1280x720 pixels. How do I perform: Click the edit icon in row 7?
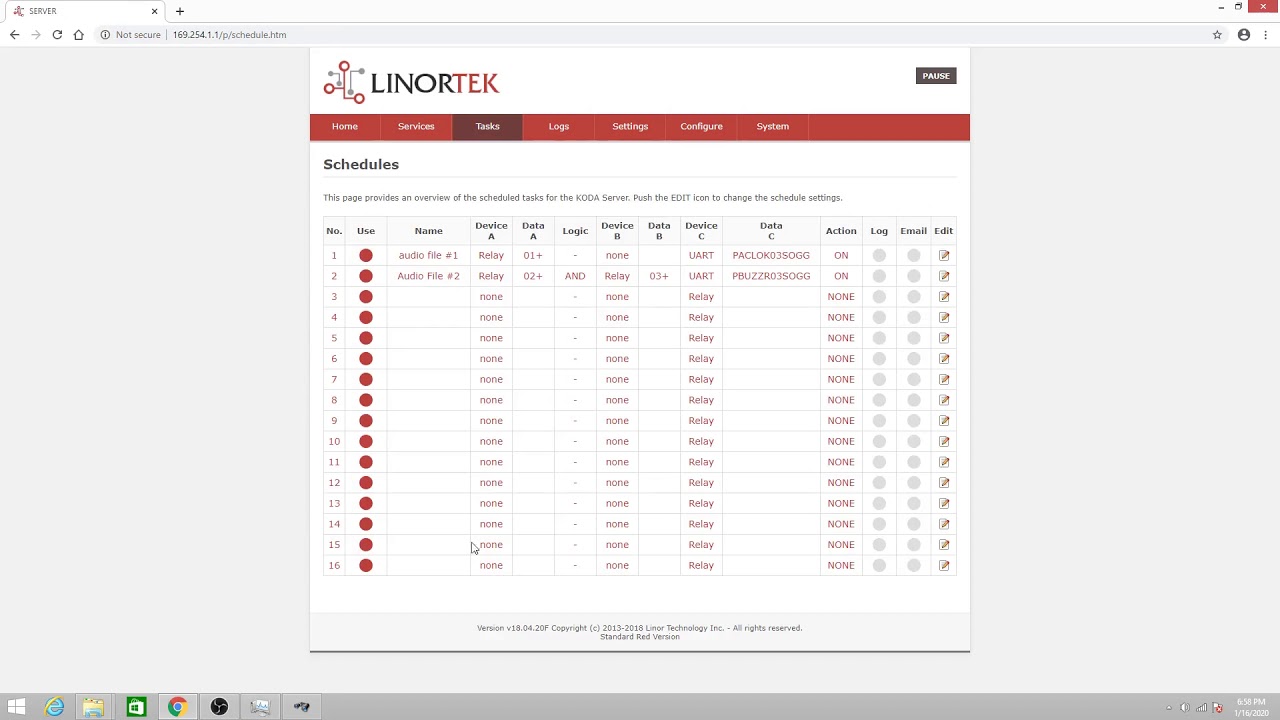[944, 379]
